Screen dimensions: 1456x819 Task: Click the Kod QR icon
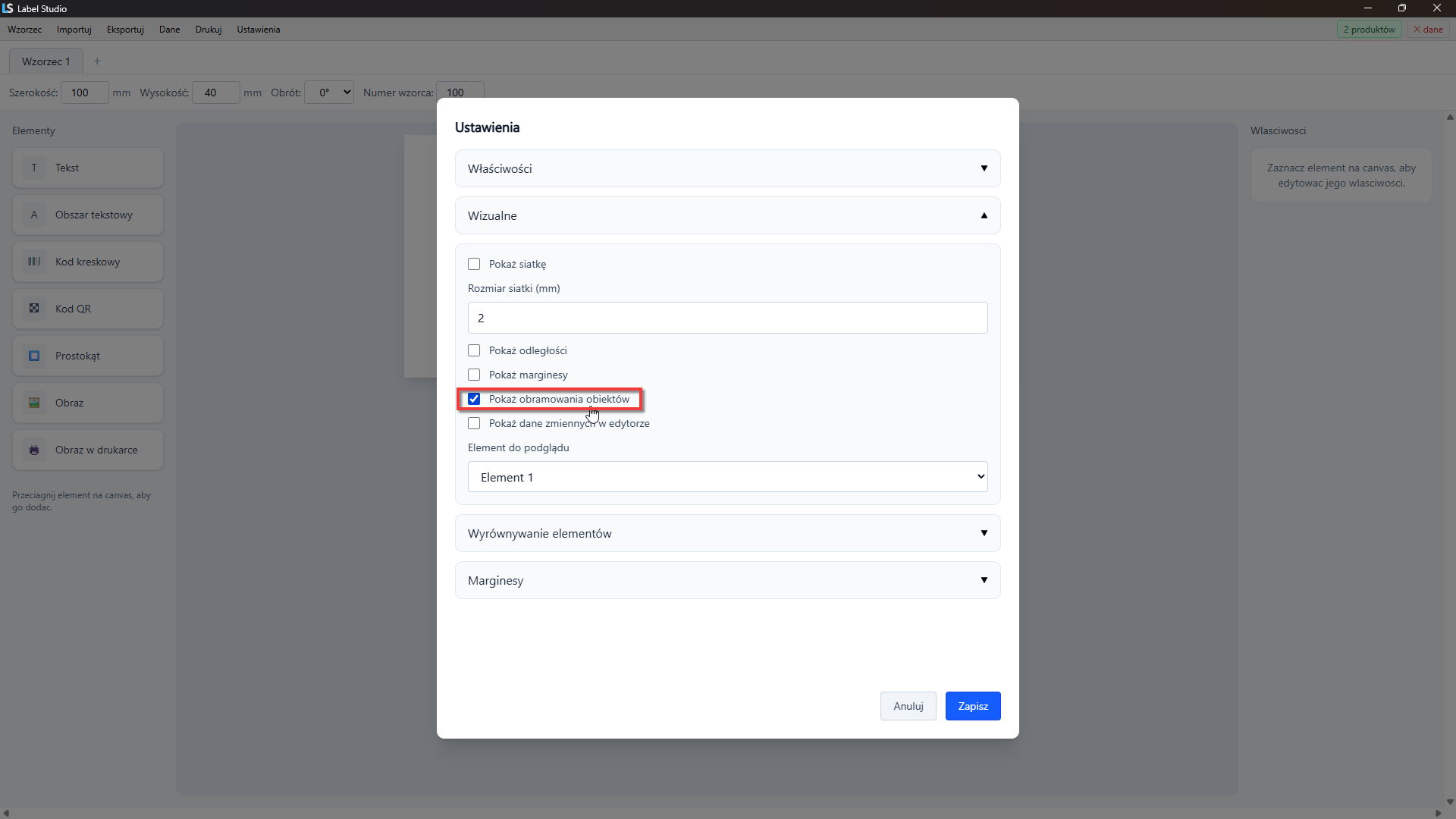point(34,309)
